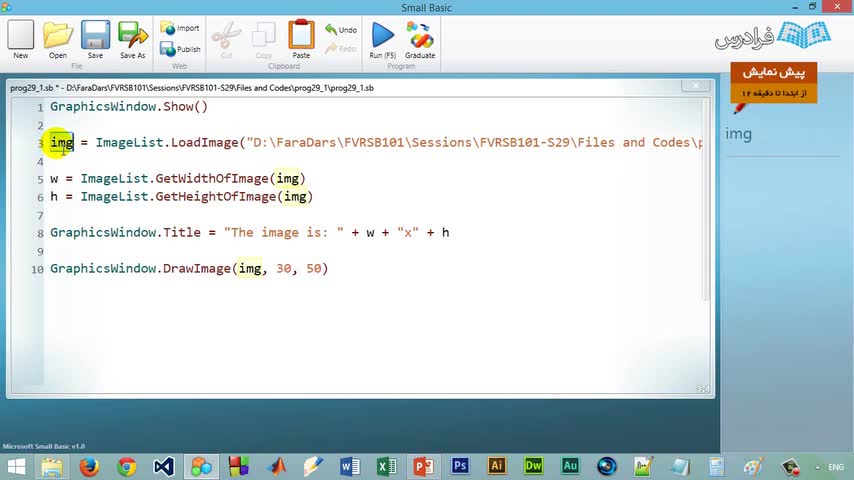Viewport: 854px width, 480px height.
Task: Click GraphicsWindow.Title on line 8
Action: click(126, 232)
